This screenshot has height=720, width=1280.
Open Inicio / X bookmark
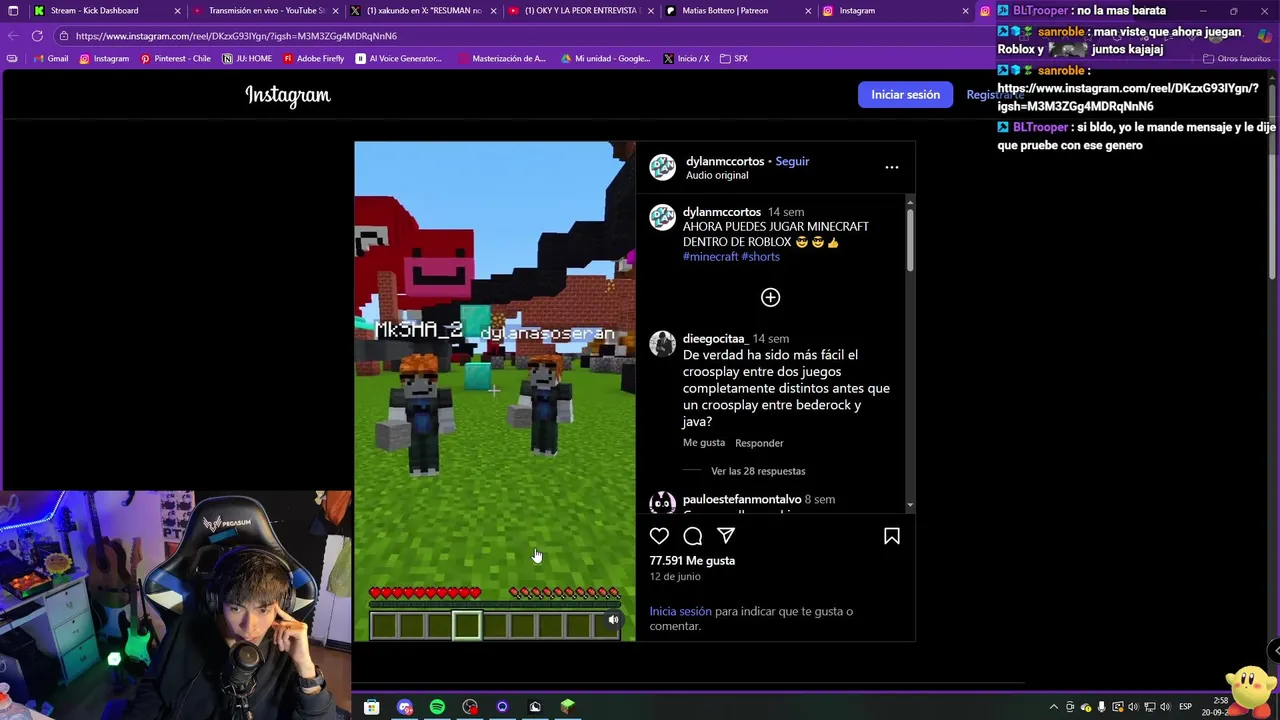(686, 59)
